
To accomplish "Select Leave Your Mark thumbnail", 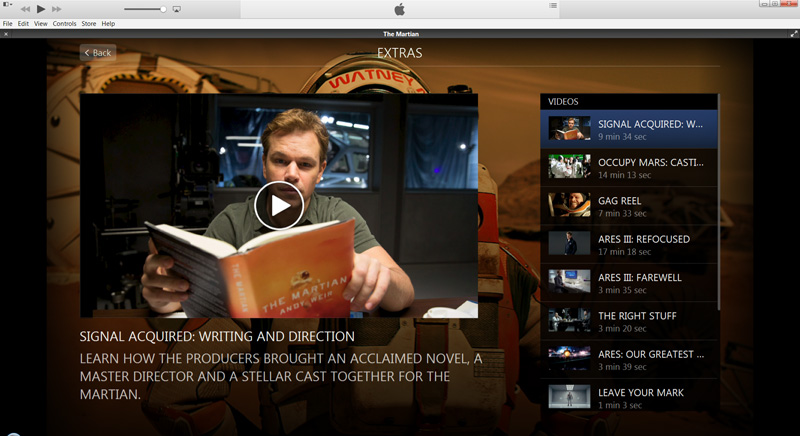I will (569, 397).
